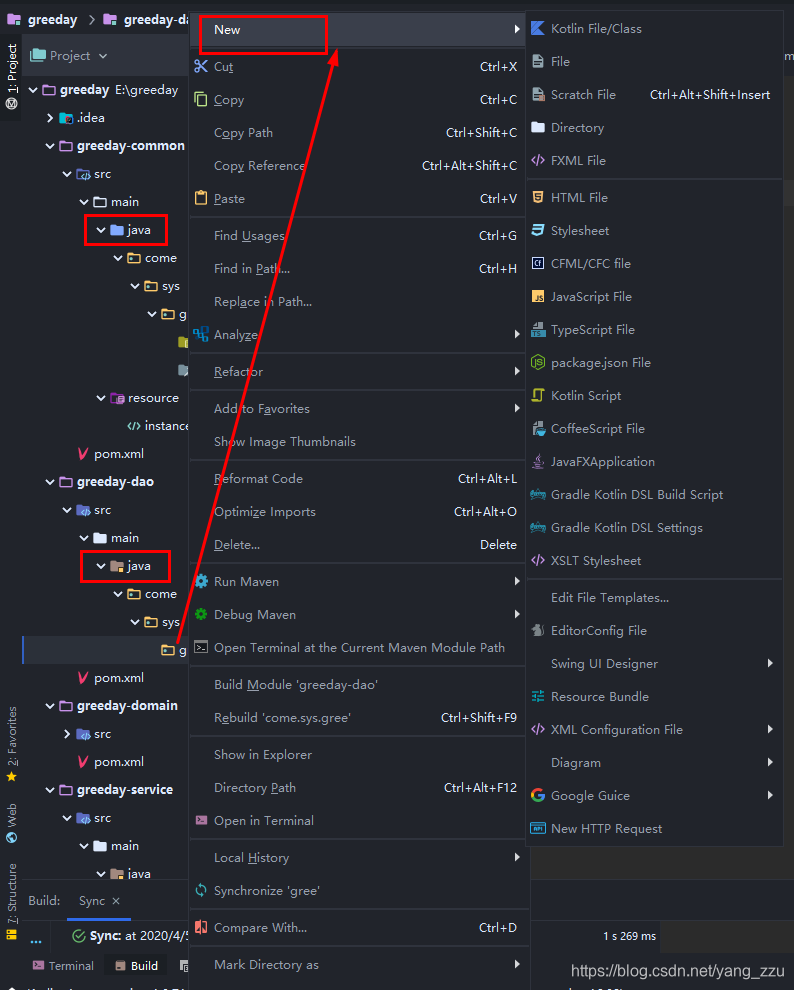Screen dimensions: 794x990
Task: Click the Compare With icon
Action: click(201, 927)
